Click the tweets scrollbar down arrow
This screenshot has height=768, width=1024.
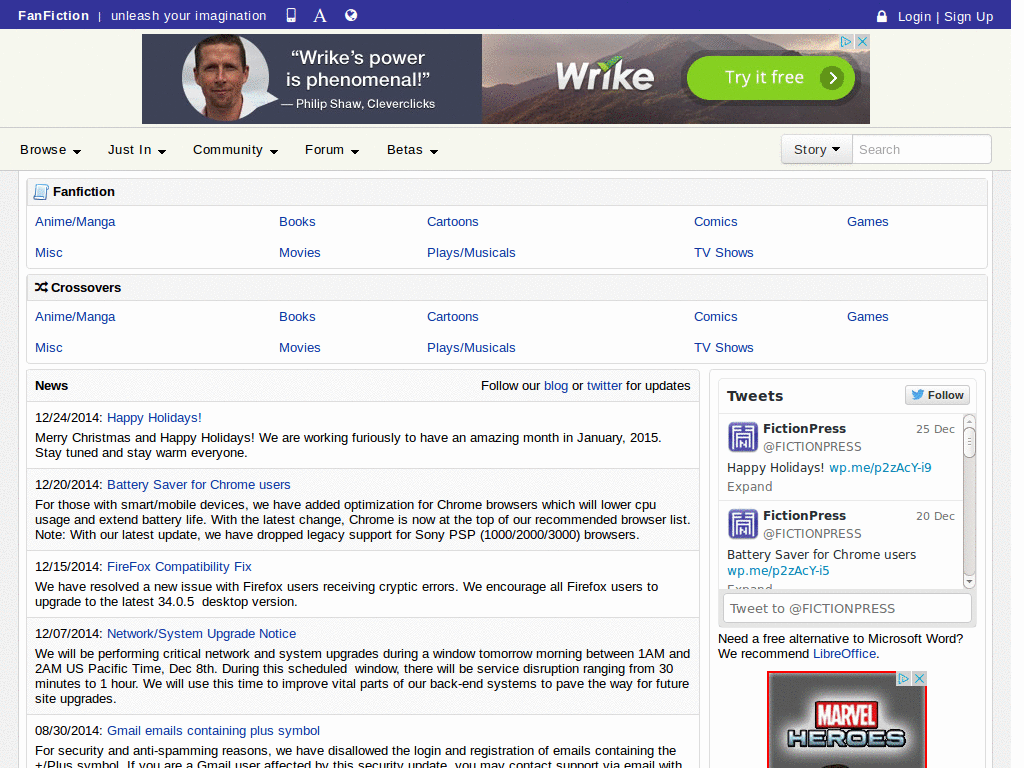969,581
